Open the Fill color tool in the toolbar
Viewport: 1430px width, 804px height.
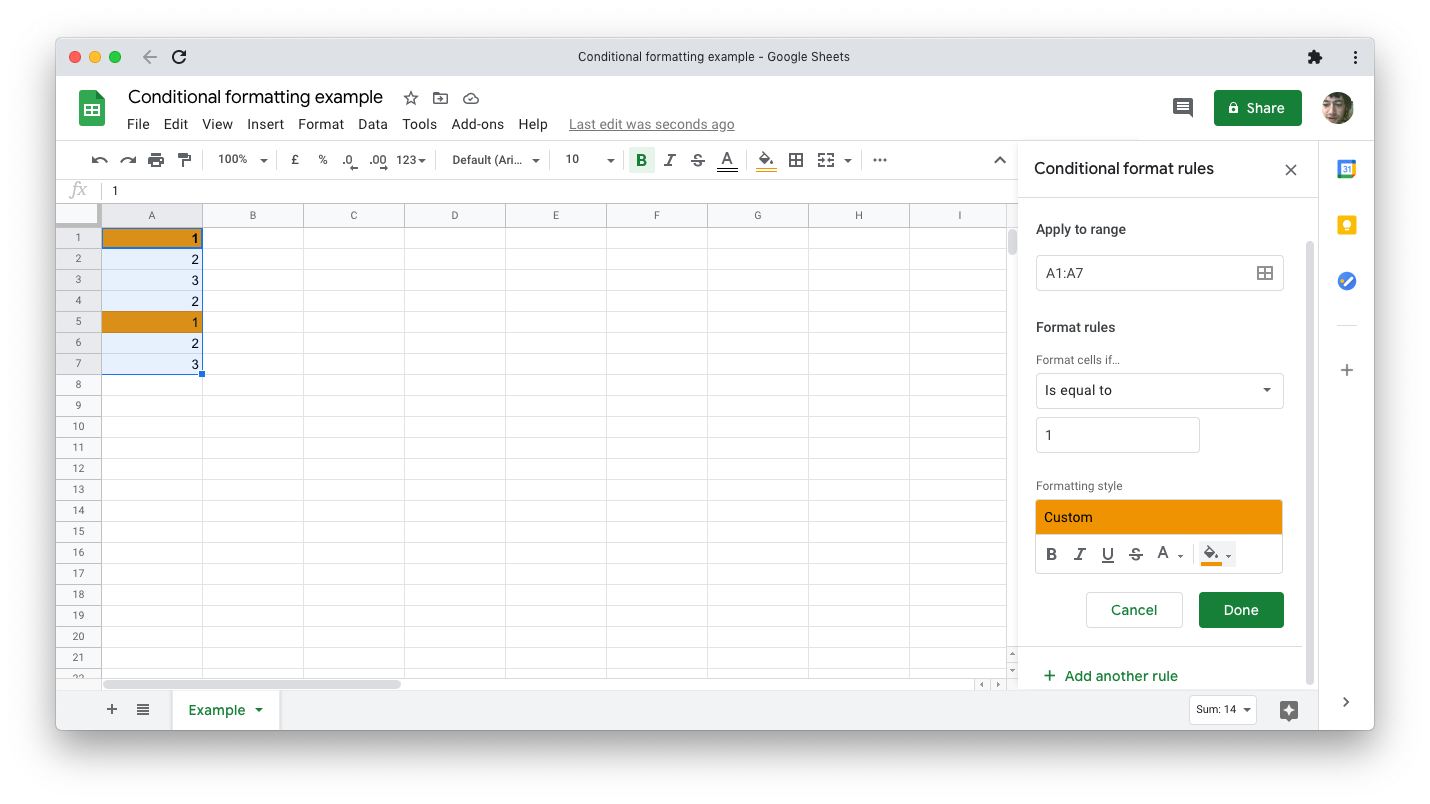click(x=763, y=159)
